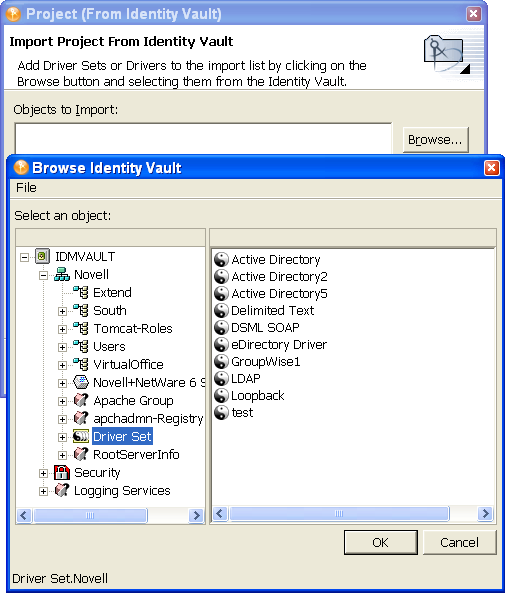The height and width of the screenshot is (593, 505).
Task: Click the DSML SOAP driver icon
Action: [x=221, y=328]
